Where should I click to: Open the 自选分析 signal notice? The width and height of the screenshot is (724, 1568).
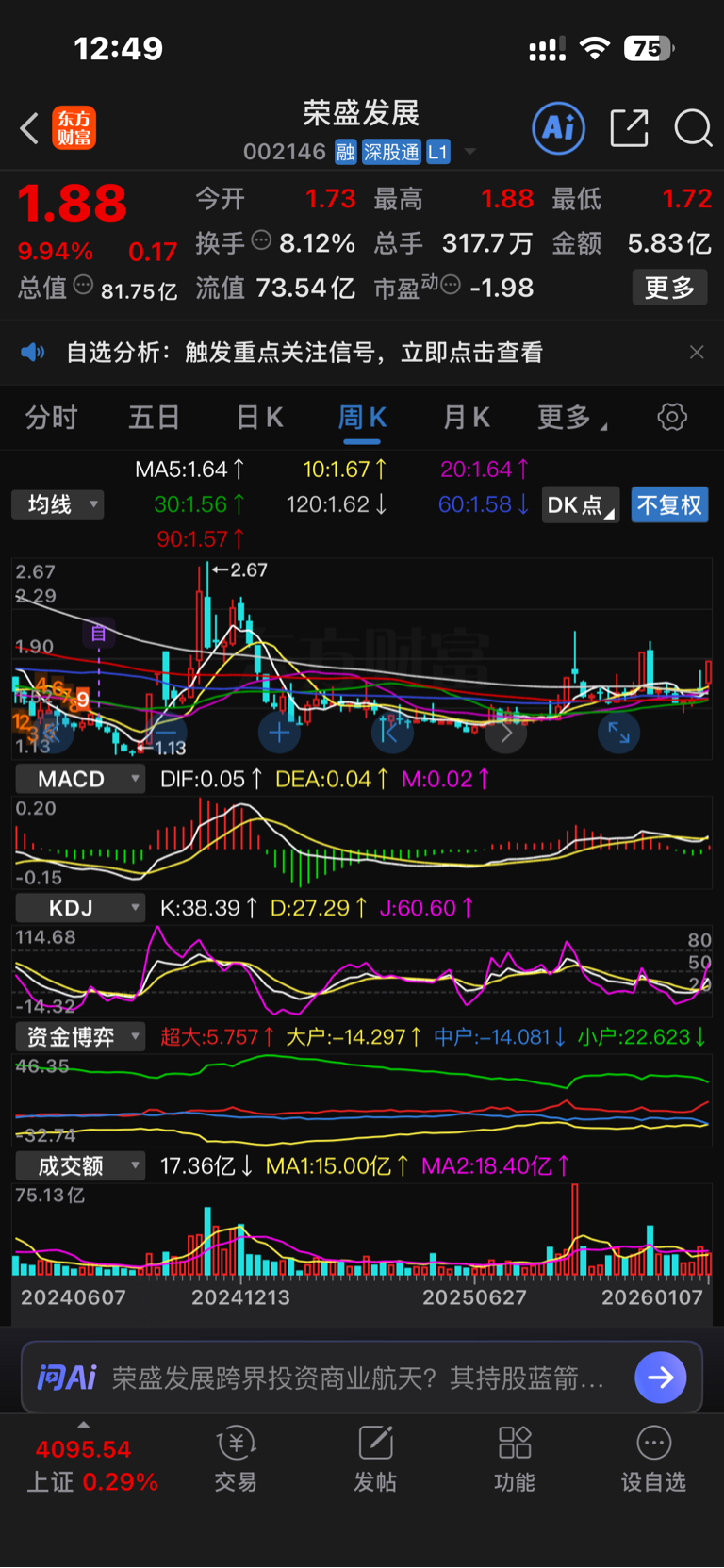[304, 353]
